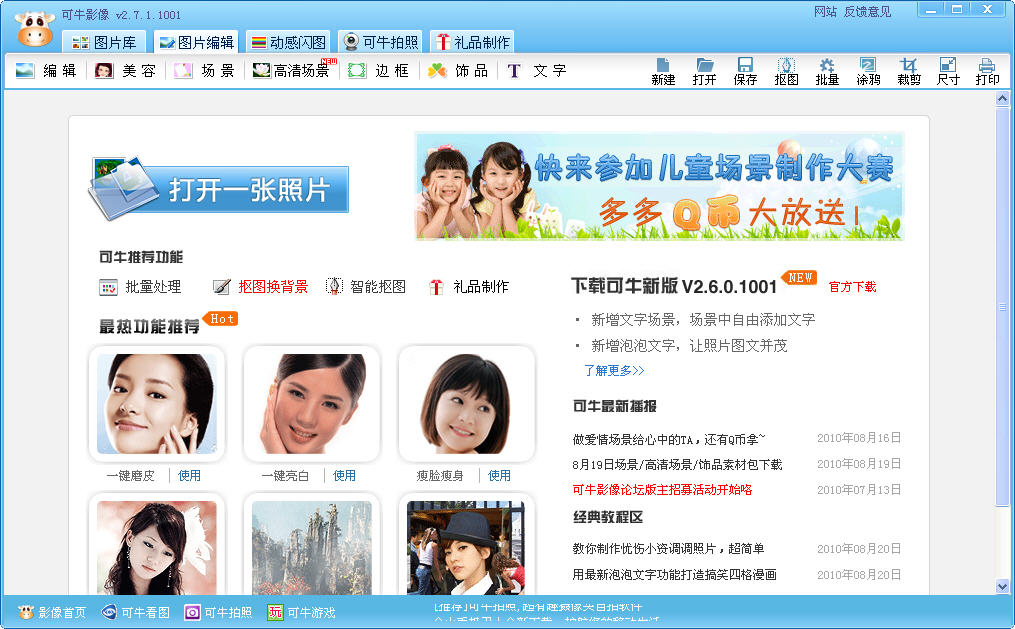Select the 抠图 cutout tool icon
This screenshot has height=629, width=1015.
[x=786, y=71]
